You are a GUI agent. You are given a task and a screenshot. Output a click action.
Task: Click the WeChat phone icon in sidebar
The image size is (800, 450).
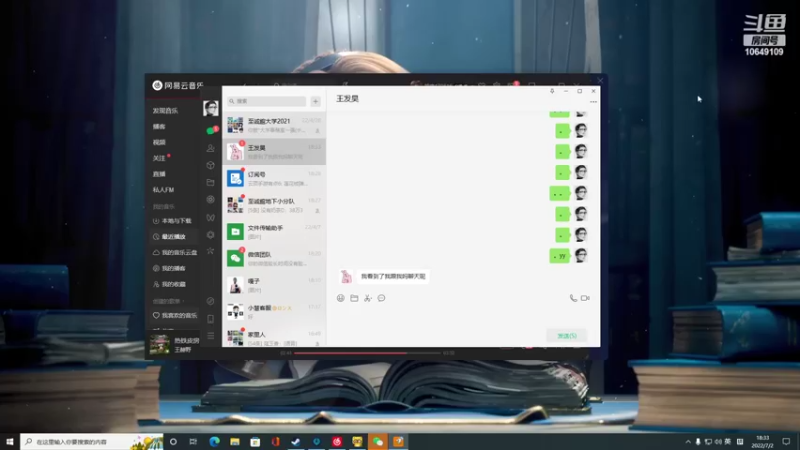[211, 319]
